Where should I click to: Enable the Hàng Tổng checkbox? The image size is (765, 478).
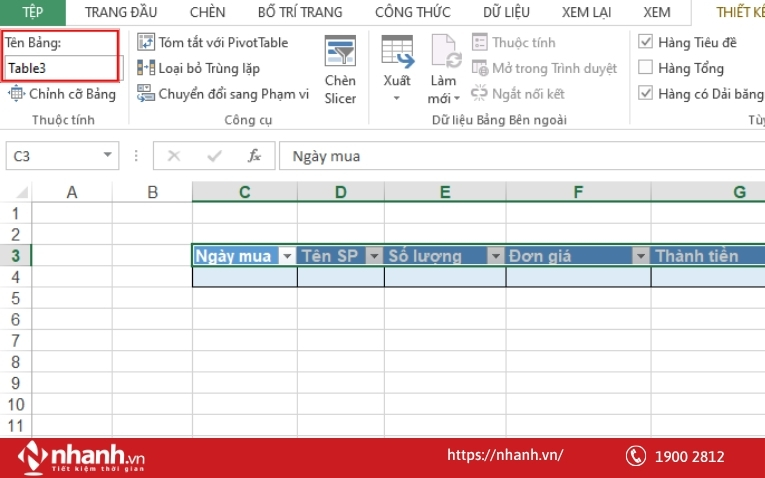coord(646,68)
